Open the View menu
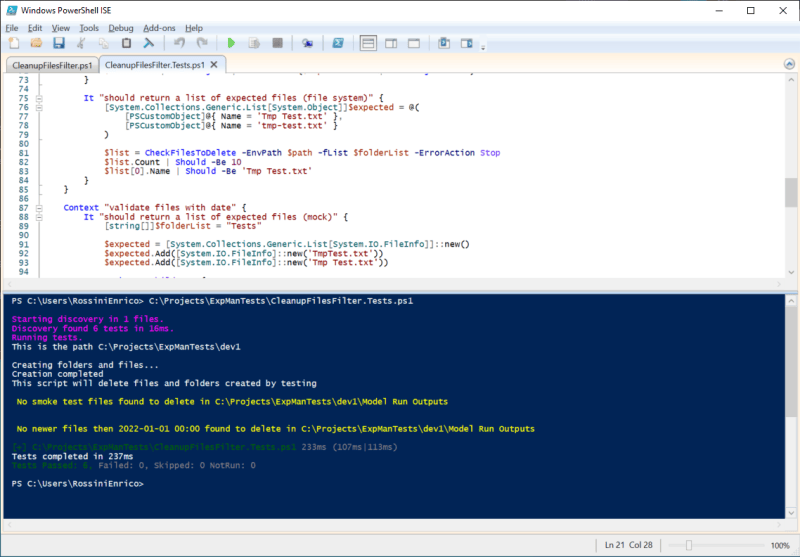Image resolution: width=800 pixels, height=557 pixels. coord(61,28)
